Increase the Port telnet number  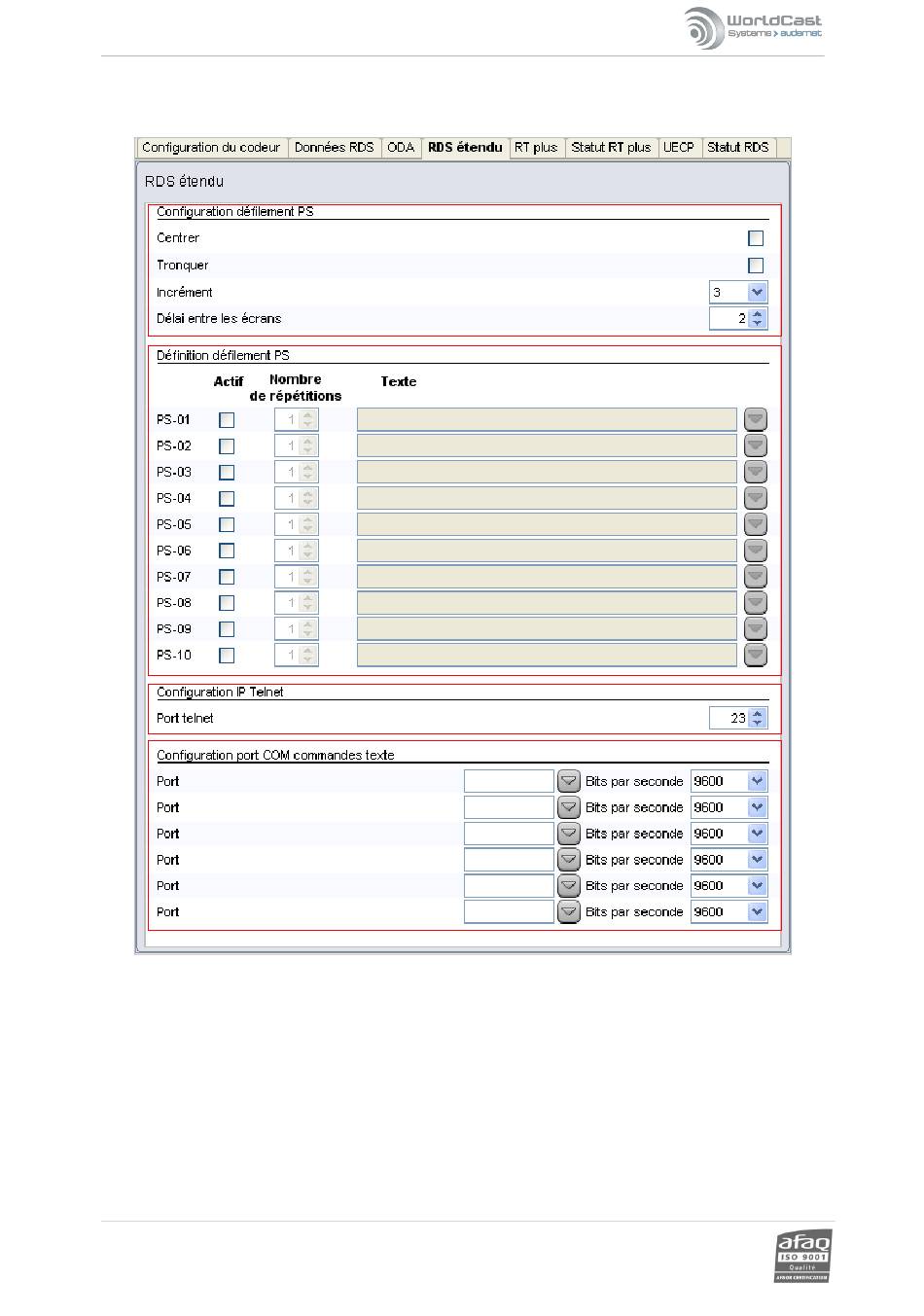tap(759, 713)
